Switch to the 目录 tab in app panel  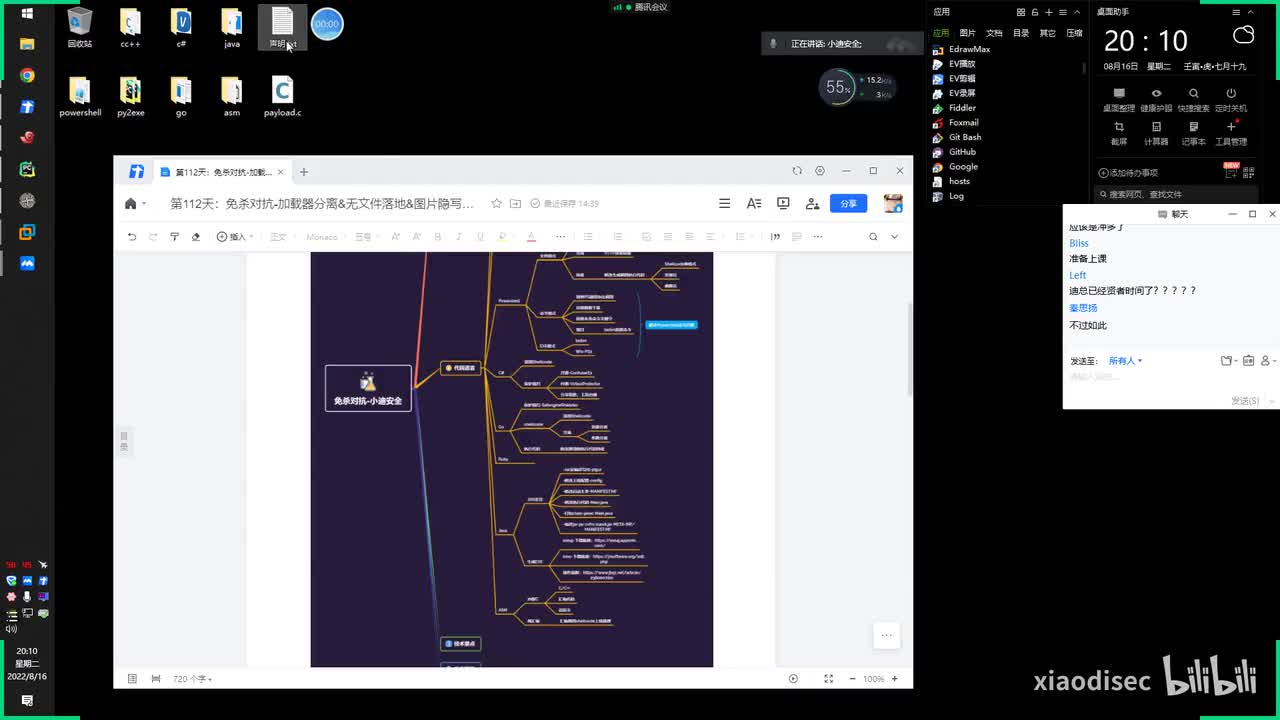click(x=1021, y=33)
